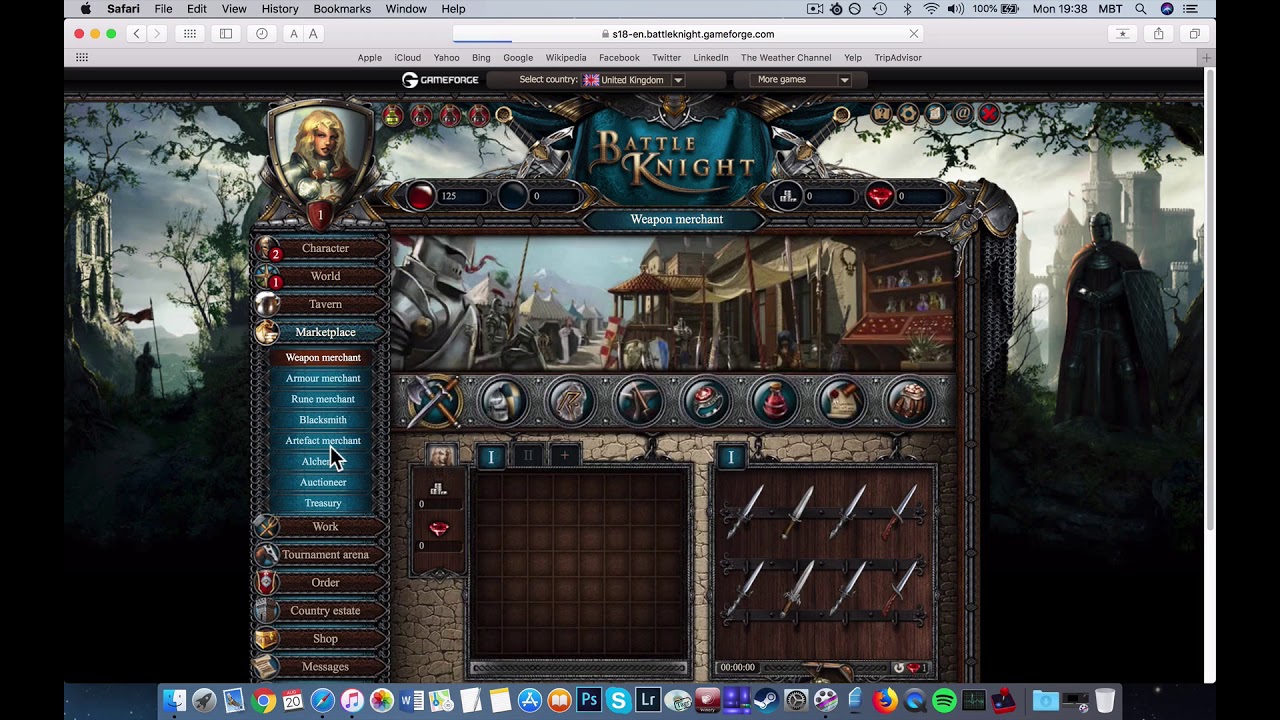Screen dimensions: 1280x720
Task: Open Photoshop from the Dock
Action: [588, 701]
